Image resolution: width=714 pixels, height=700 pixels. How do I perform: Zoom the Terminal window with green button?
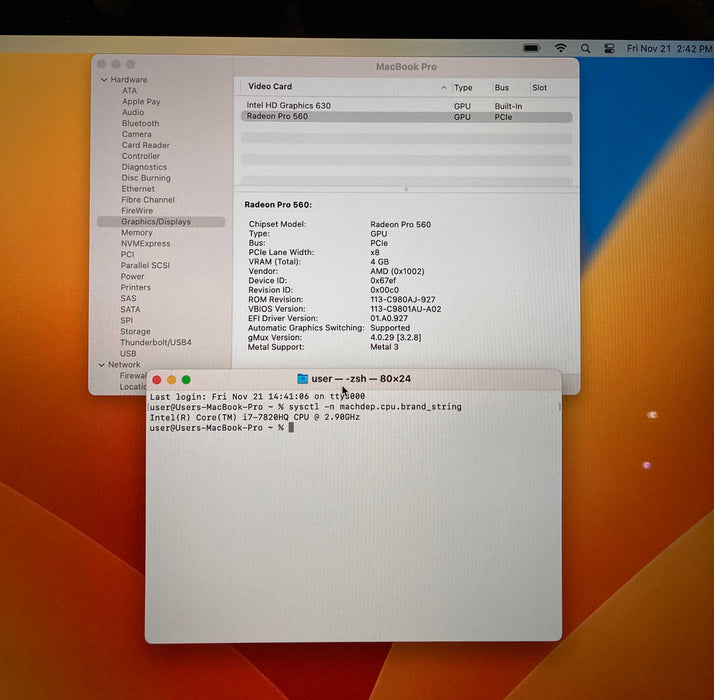(x=186, y=380)
